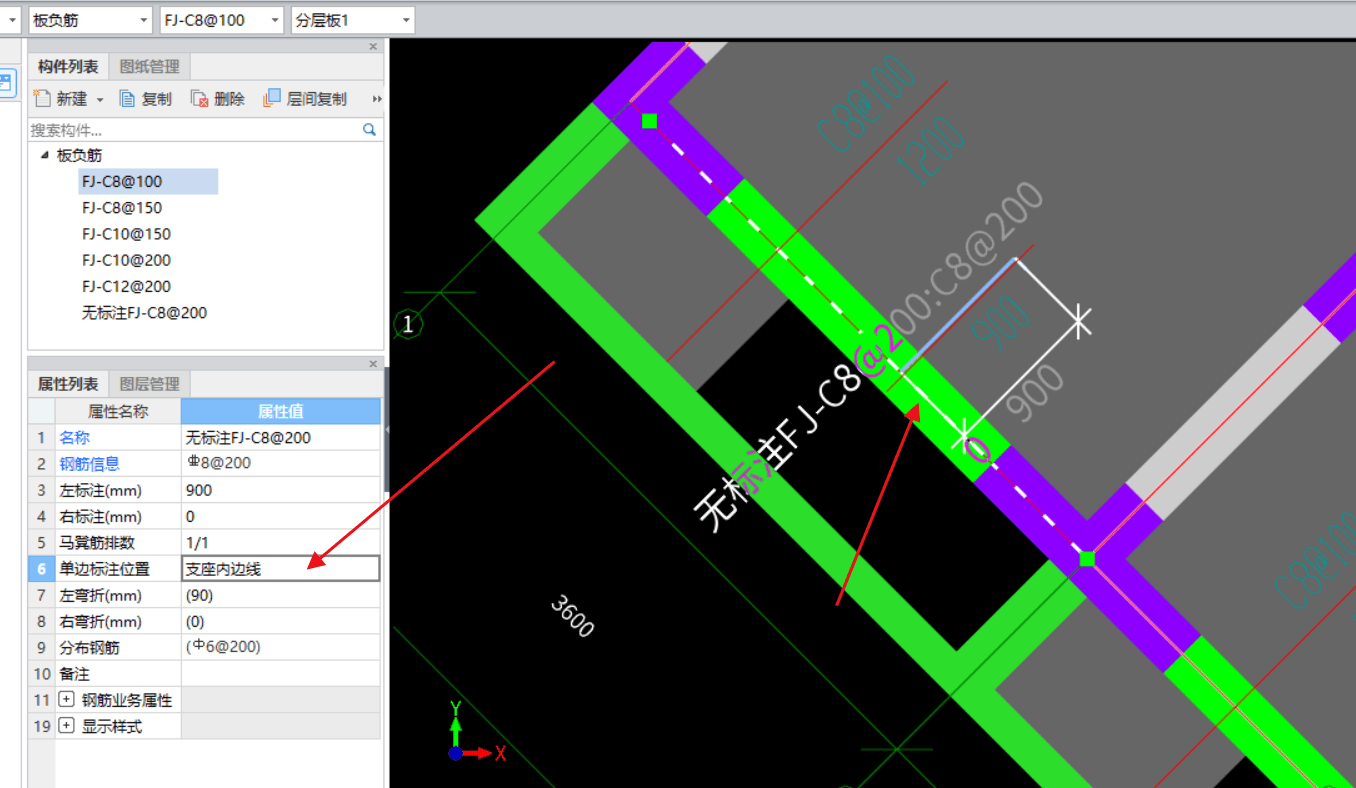Click 分布钢筋 value 6@200 cell
Image resolution: width=1356 pixels, height=788 pixels.
pos(281,647)
